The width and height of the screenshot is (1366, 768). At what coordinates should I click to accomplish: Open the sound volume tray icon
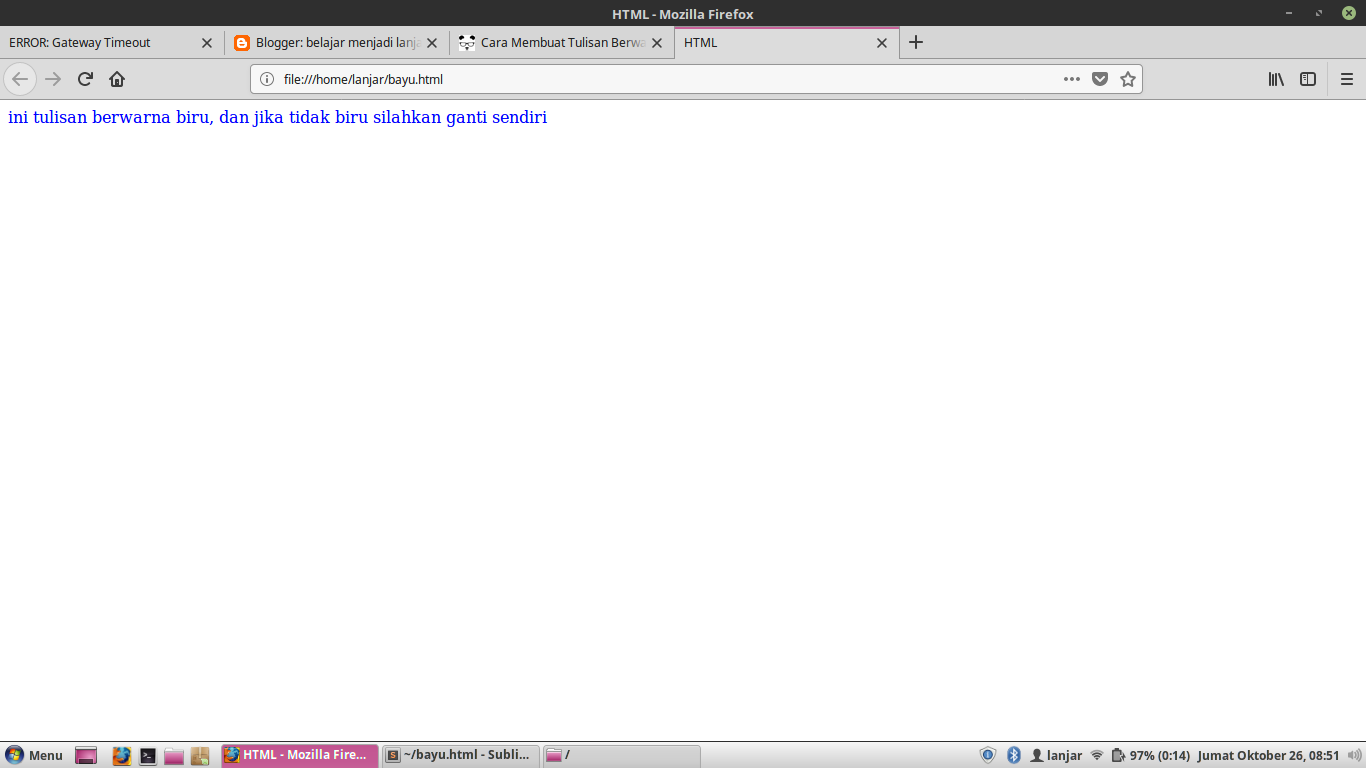(1355, 755)
